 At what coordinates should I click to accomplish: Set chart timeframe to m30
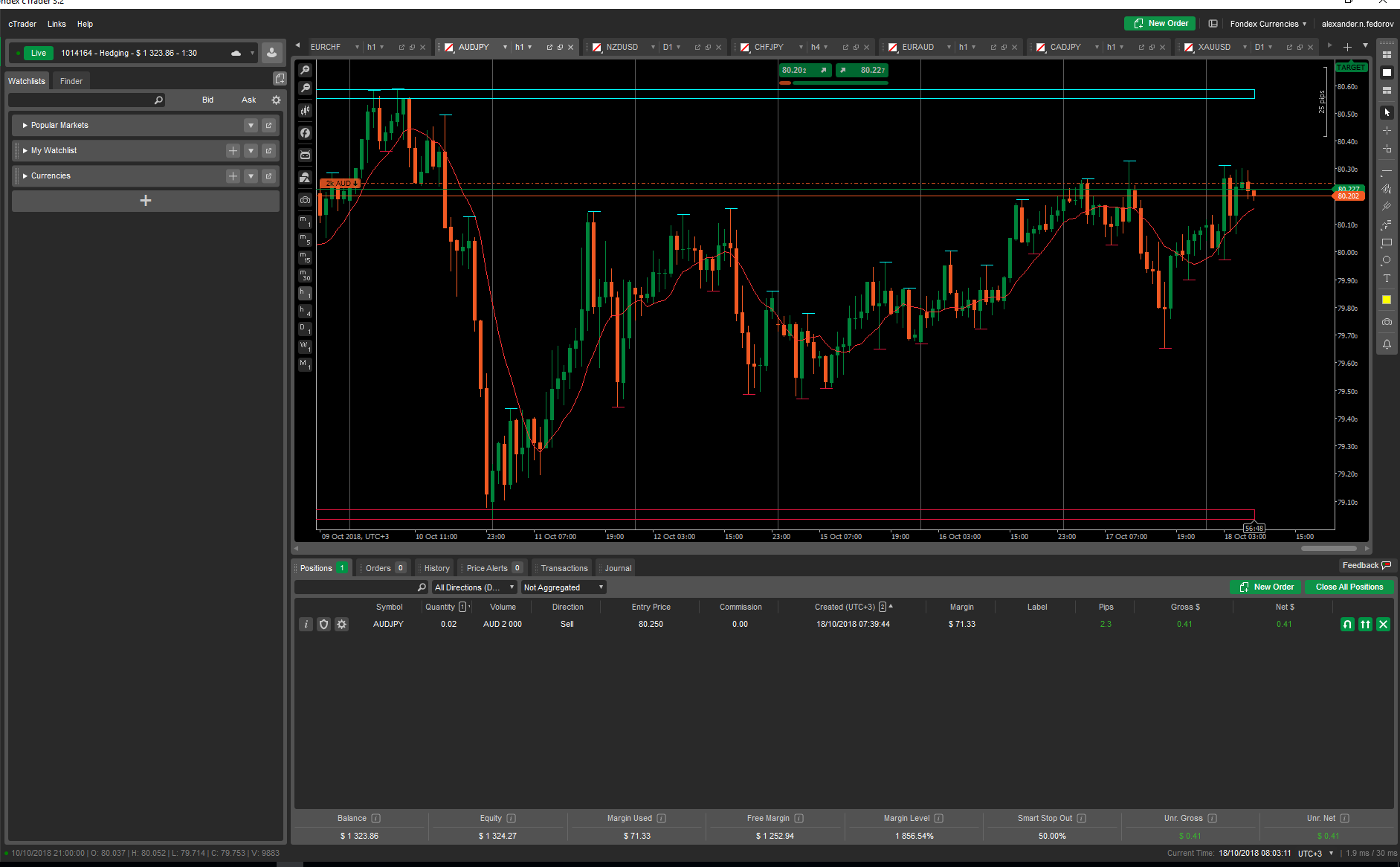click(305, 275)
